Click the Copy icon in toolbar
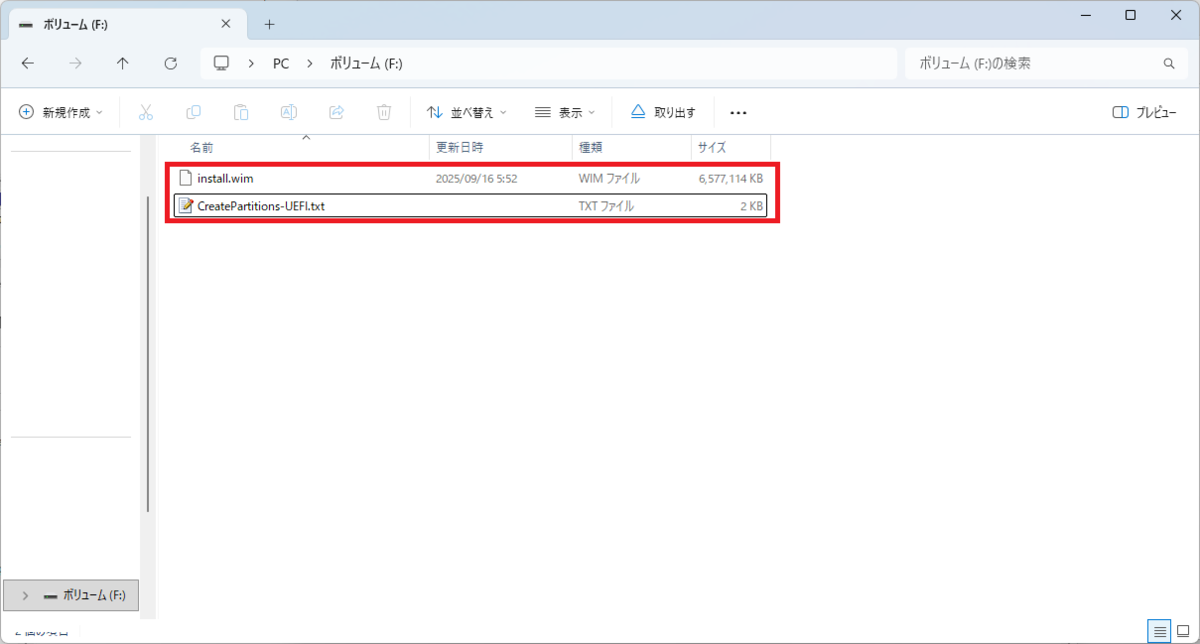 [x=193, y=112]
